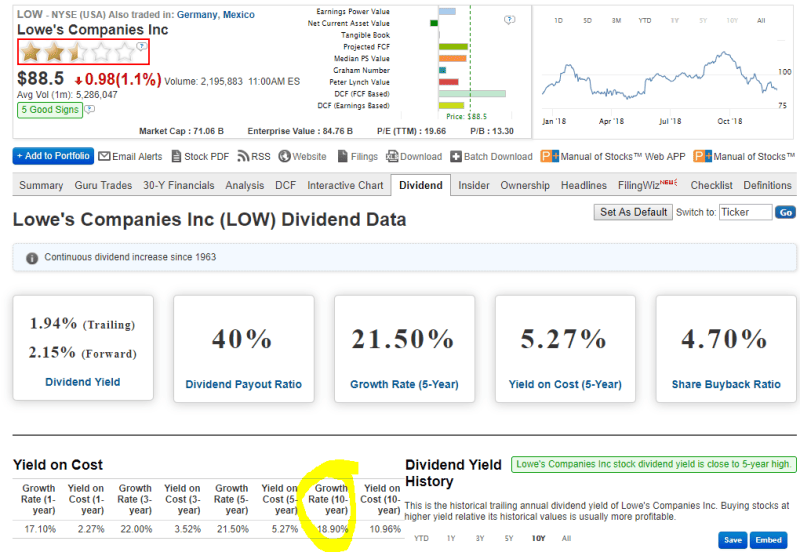This screenshot has height=552, width=800.
Task: Click the Add to Portfolio button
Action: 53,156
